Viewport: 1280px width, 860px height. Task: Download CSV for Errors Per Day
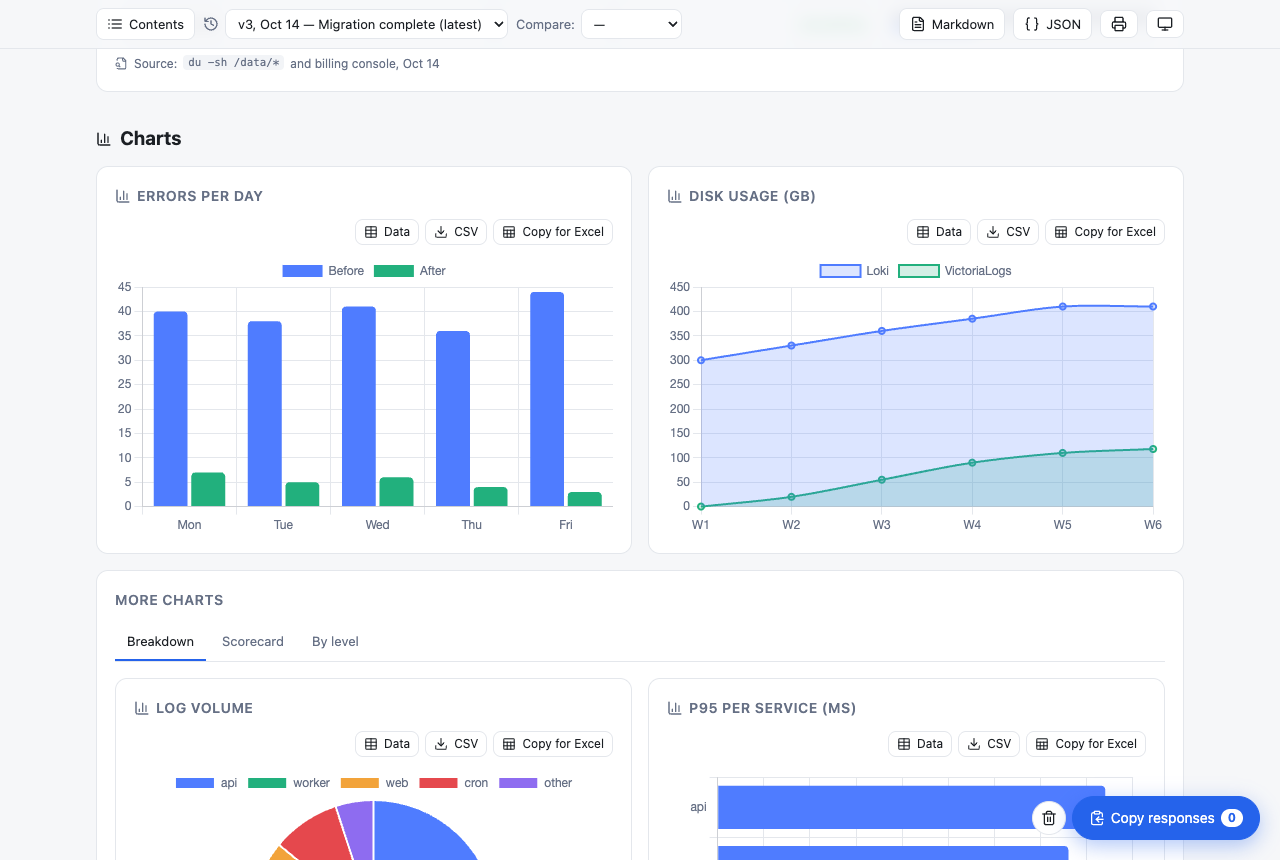[x=456, y=232]
